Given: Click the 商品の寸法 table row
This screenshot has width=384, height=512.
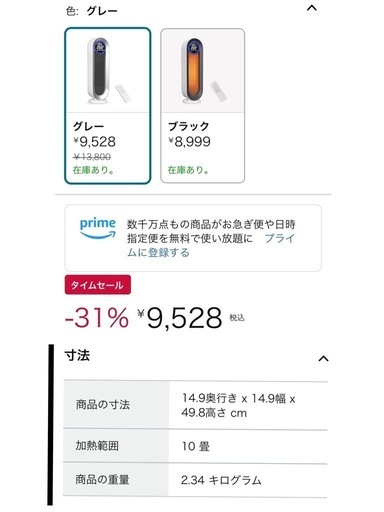Looking at the screenshot, I should tap(195, 405).
